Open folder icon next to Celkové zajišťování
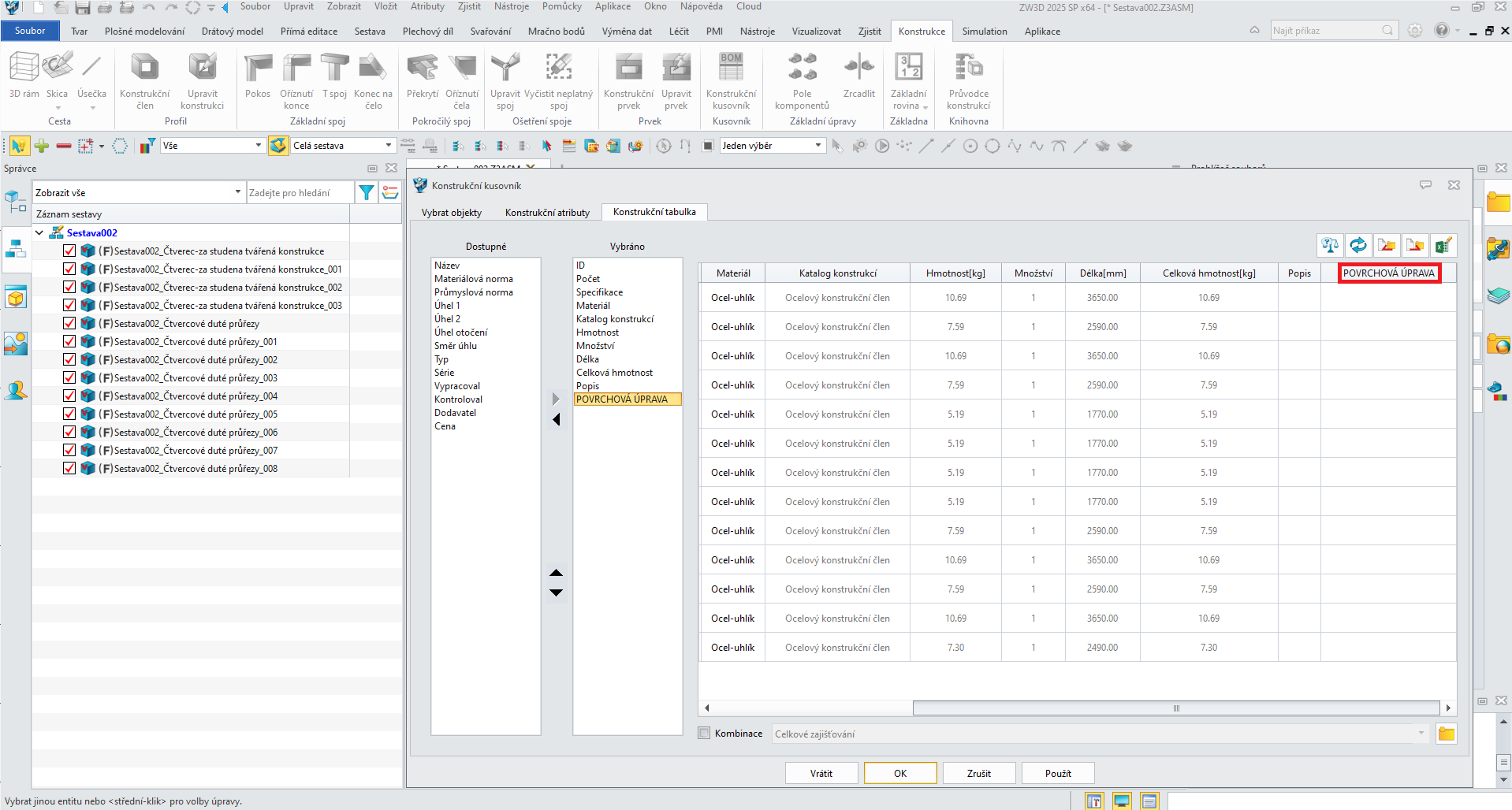 pyautogui.click(x=1447, y=734)
